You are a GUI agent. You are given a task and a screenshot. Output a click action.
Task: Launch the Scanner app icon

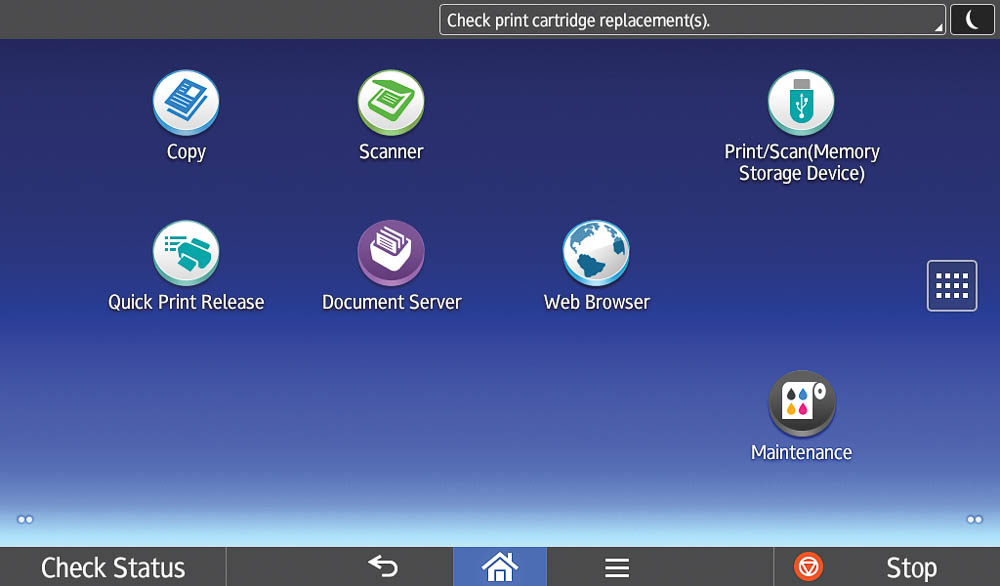pyautogui.click(x=391, y=102)
